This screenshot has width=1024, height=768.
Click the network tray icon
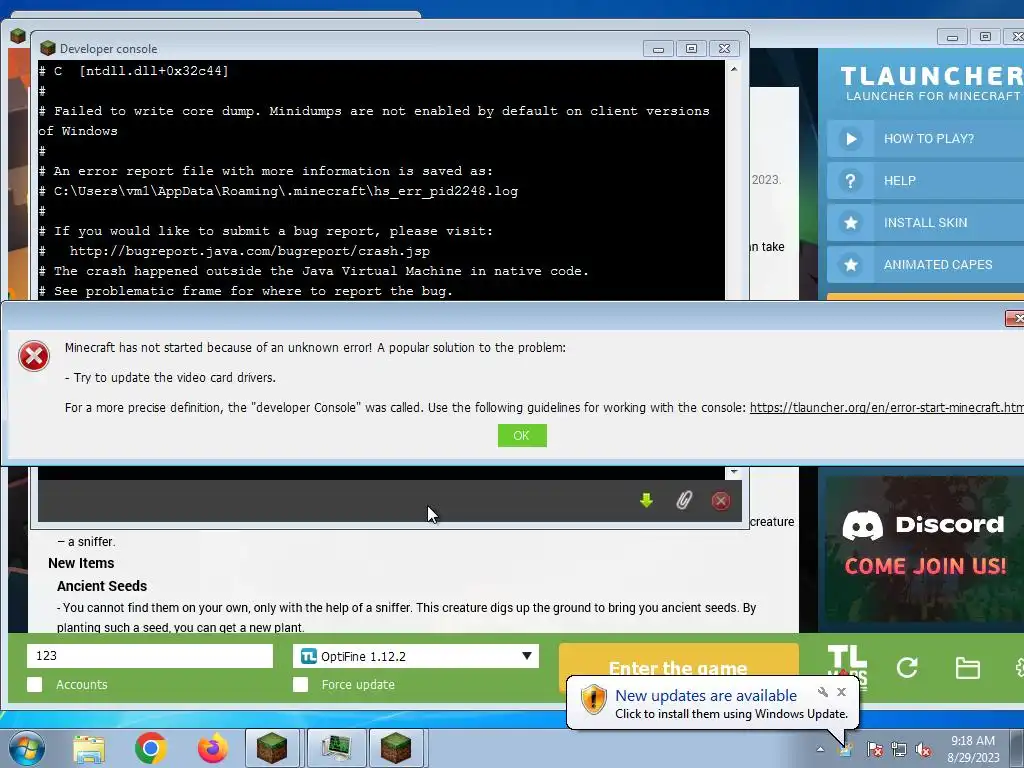(x=899, y=749)
